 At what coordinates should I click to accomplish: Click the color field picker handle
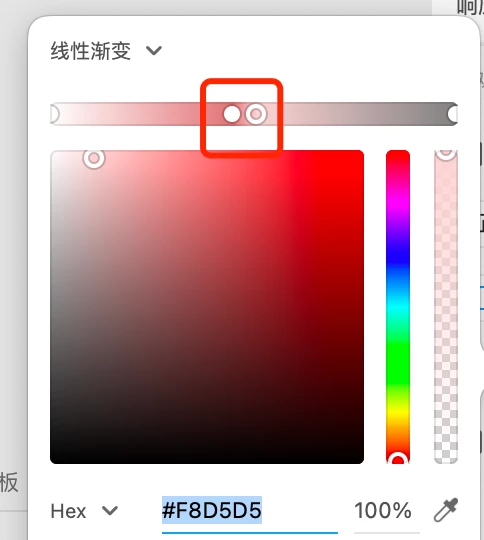(94, 158)
